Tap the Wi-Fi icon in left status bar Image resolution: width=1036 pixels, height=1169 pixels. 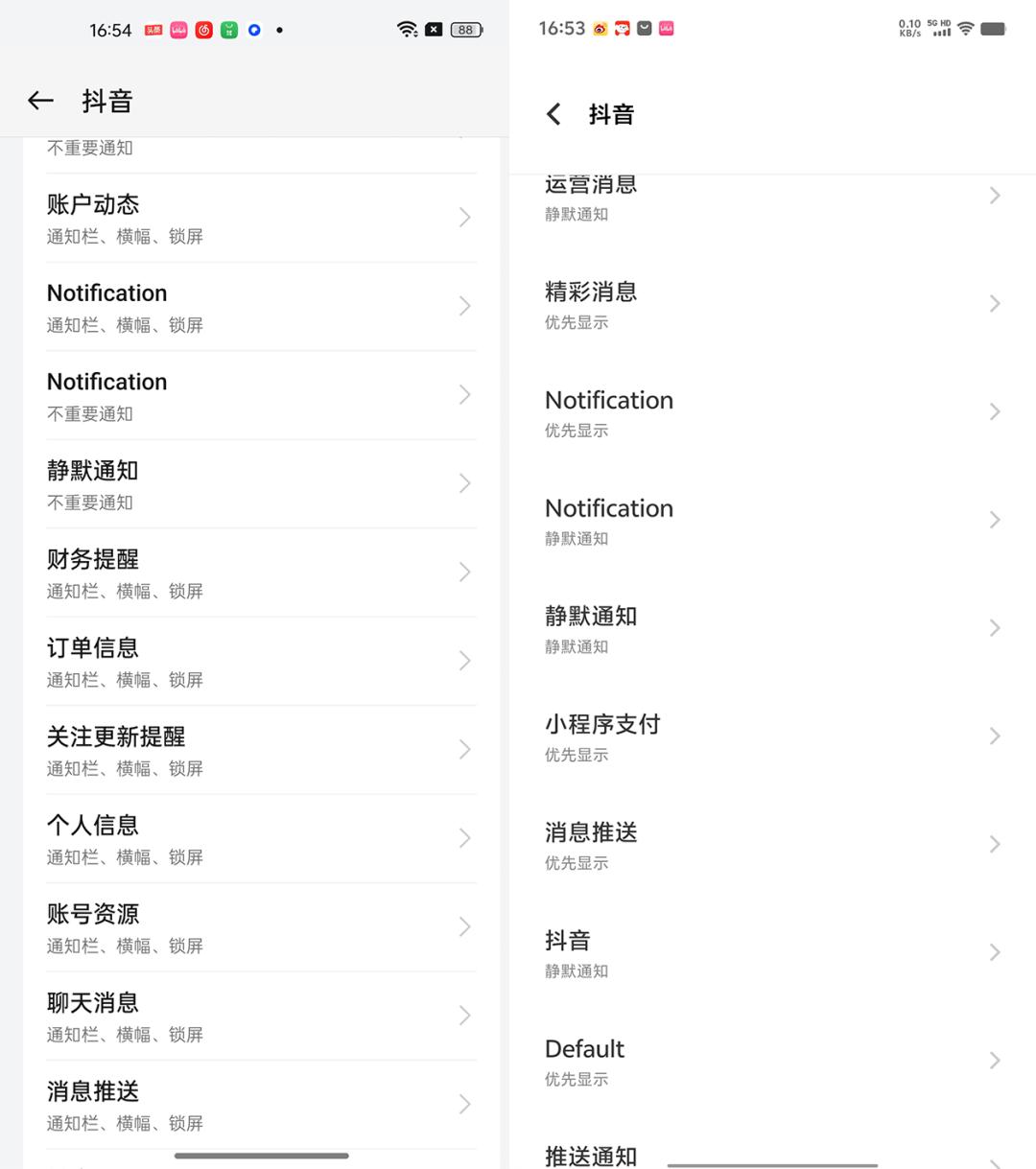tap(408, 30)
